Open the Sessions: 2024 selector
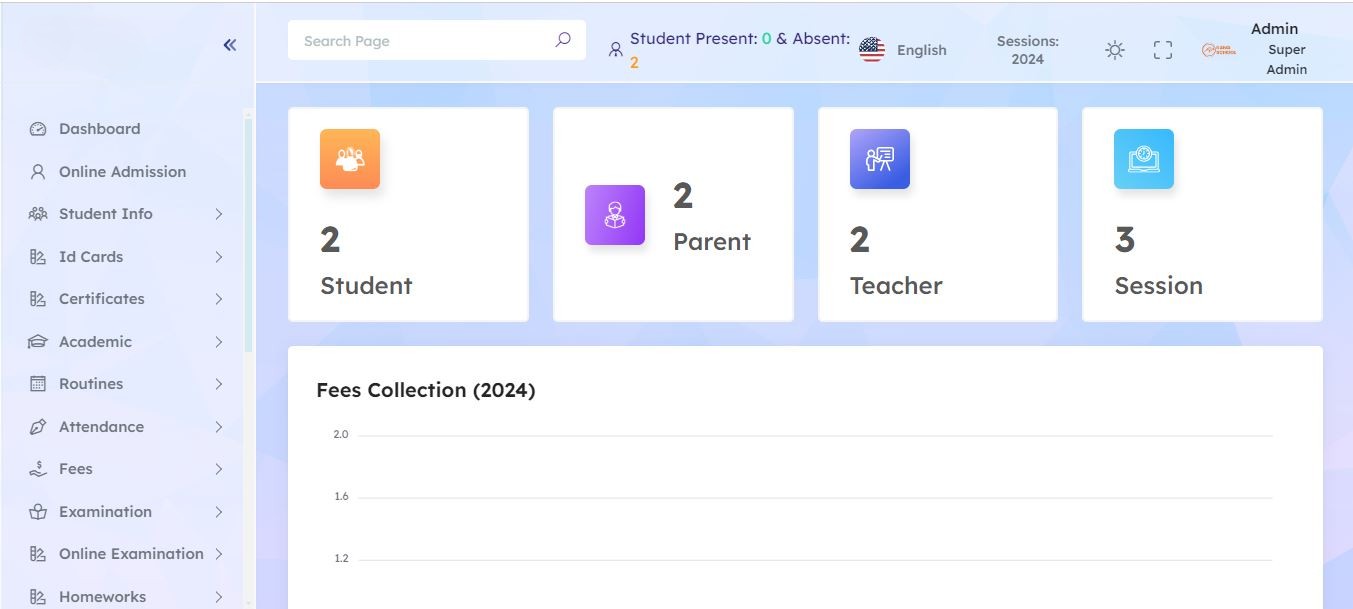The width and height of the screenshot is (1353, 609). [1027, 50]
